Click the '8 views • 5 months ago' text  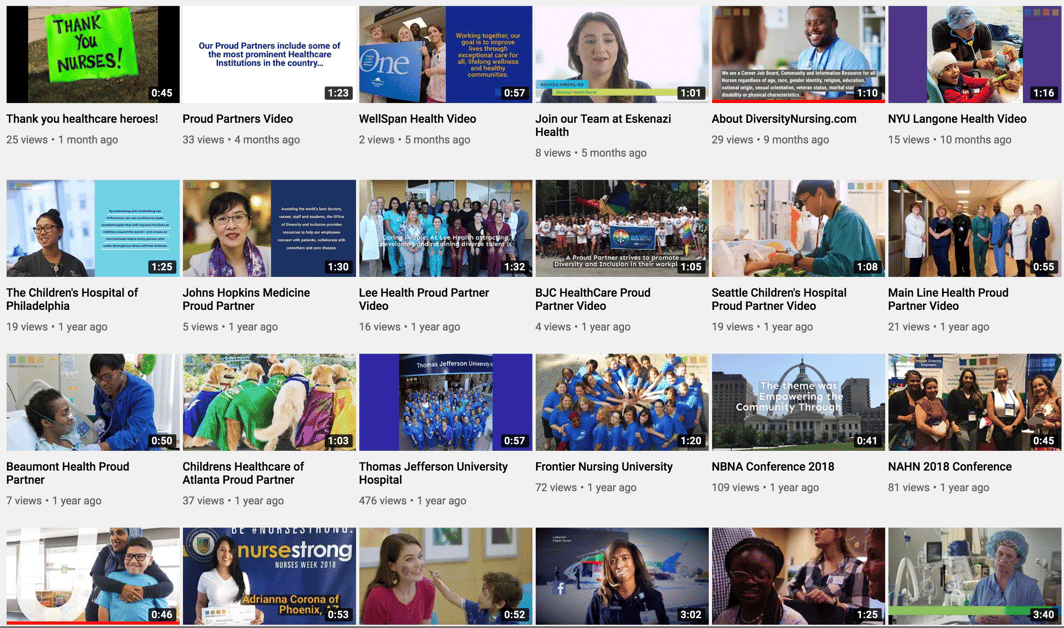click(591, 153)
